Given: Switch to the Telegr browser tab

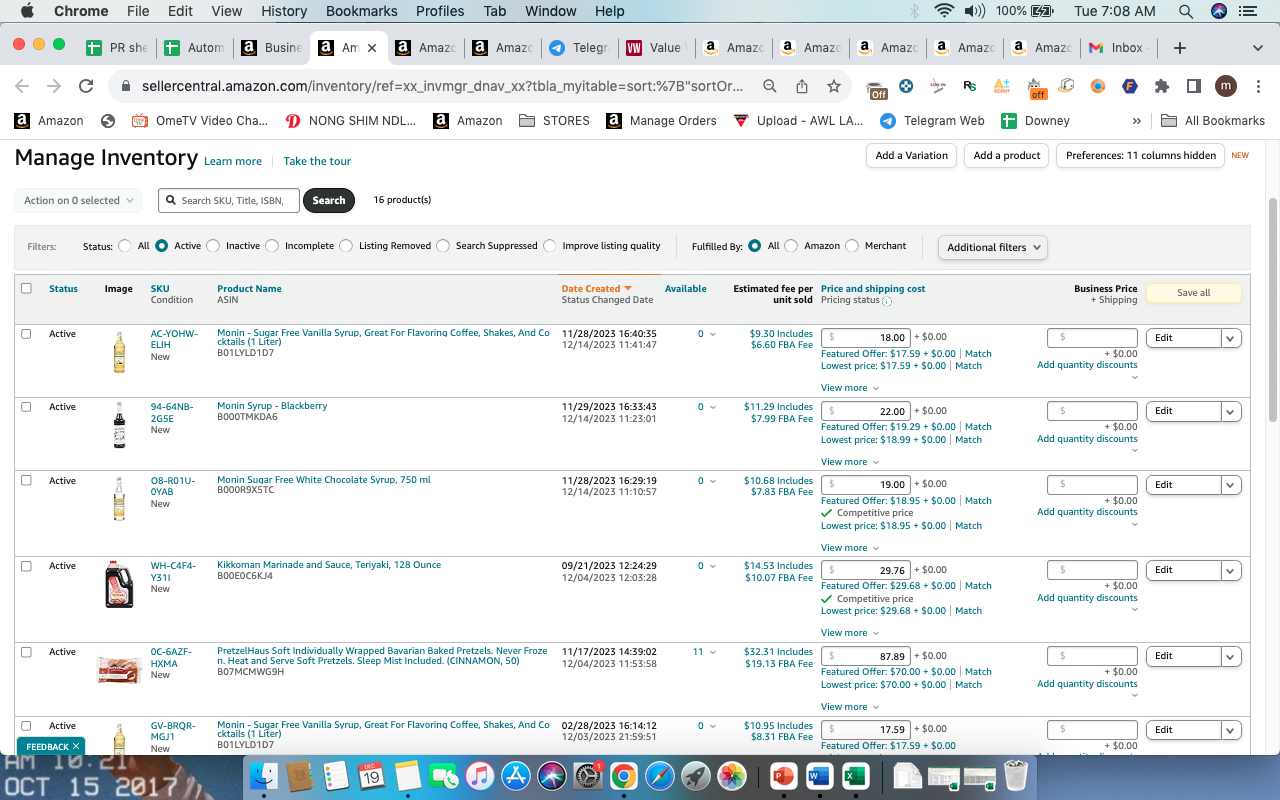Looking at the screenshot, I should click(578, 48).
